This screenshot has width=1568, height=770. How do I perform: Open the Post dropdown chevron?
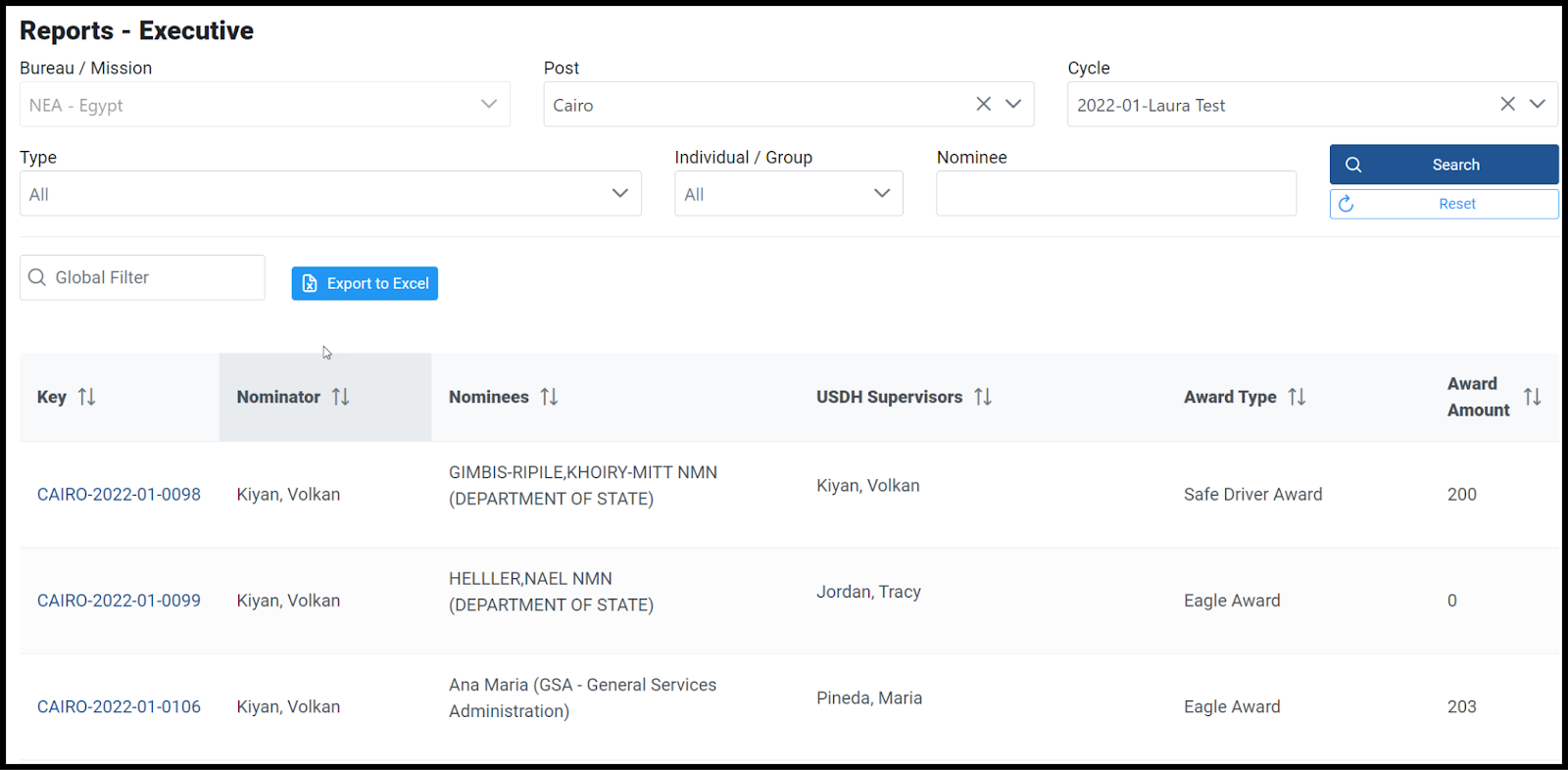click(1013, 104)
